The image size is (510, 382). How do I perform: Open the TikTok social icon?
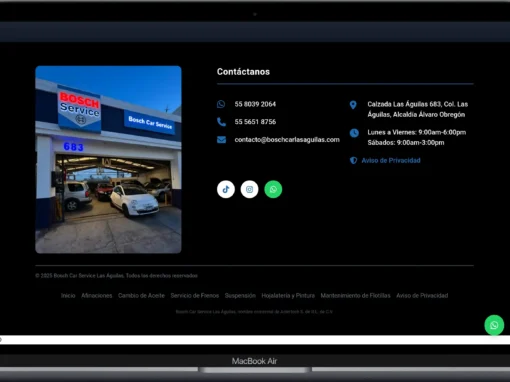[x=226, y=189]
